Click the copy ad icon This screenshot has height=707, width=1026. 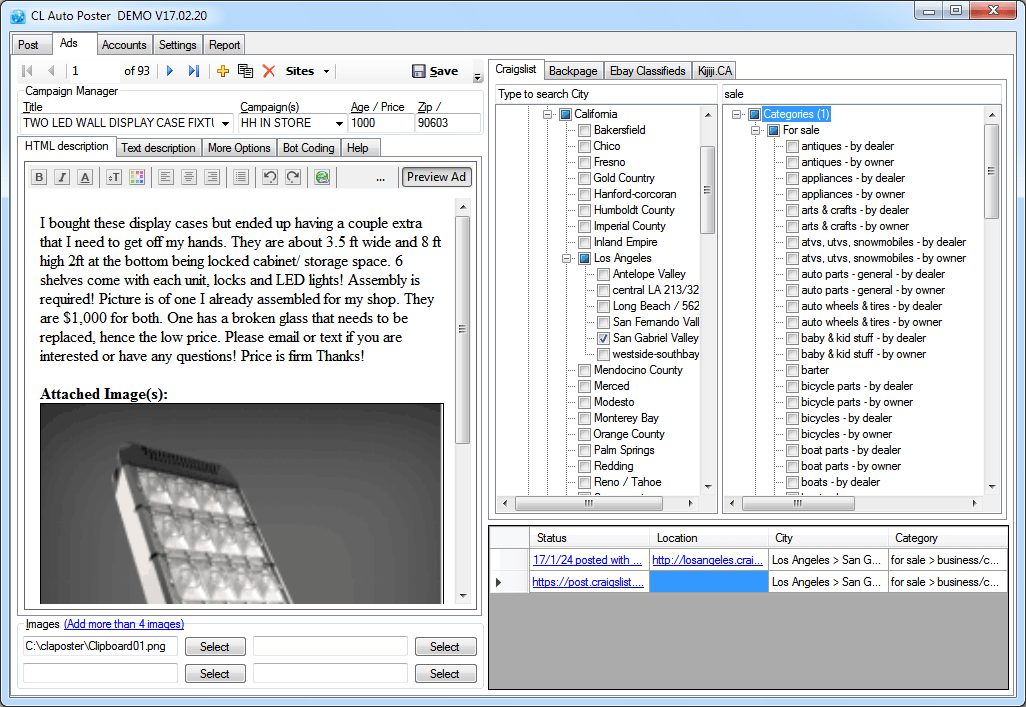pos(245,71)
